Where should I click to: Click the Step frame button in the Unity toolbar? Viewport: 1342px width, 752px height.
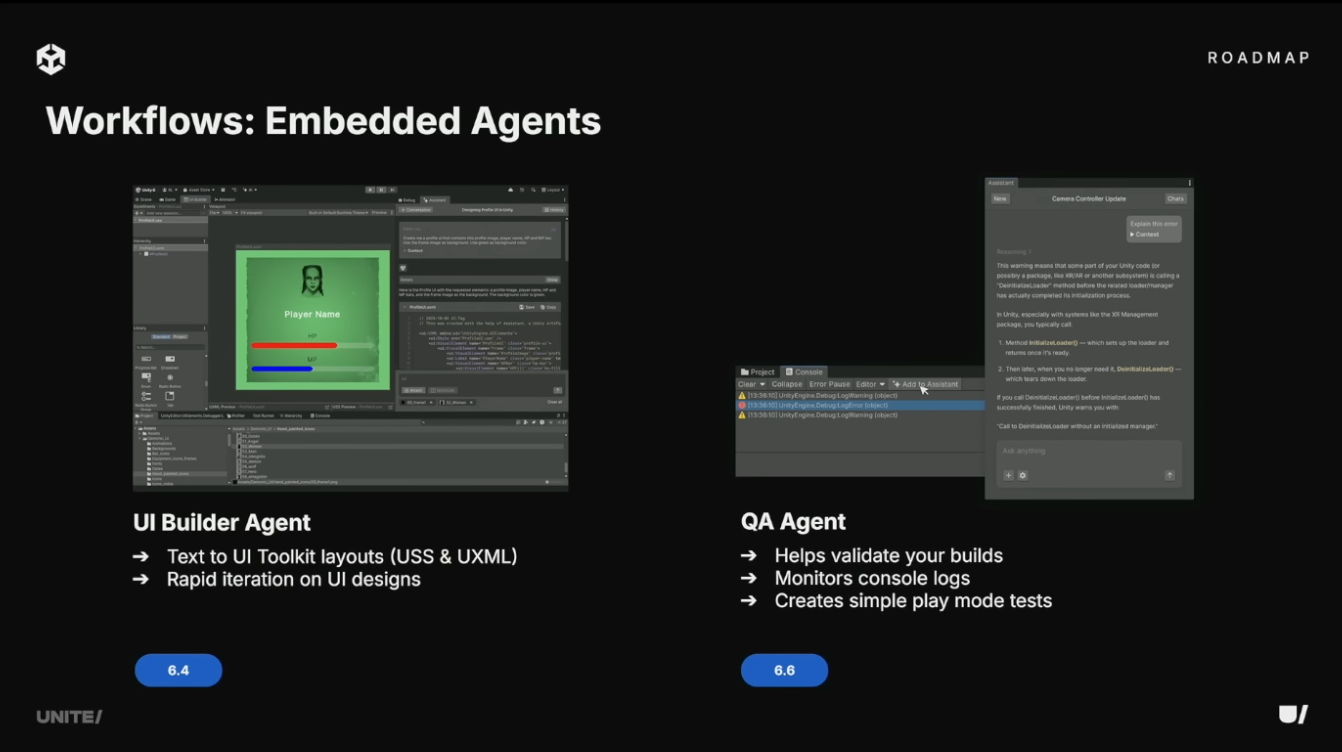click(x=392, y=189)
